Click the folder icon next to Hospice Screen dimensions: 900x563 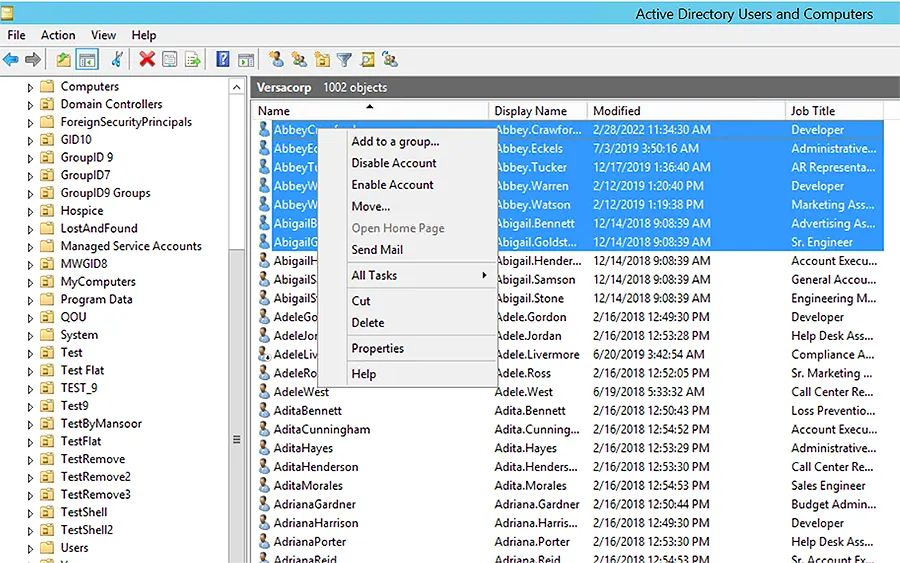tap(47, 211)
